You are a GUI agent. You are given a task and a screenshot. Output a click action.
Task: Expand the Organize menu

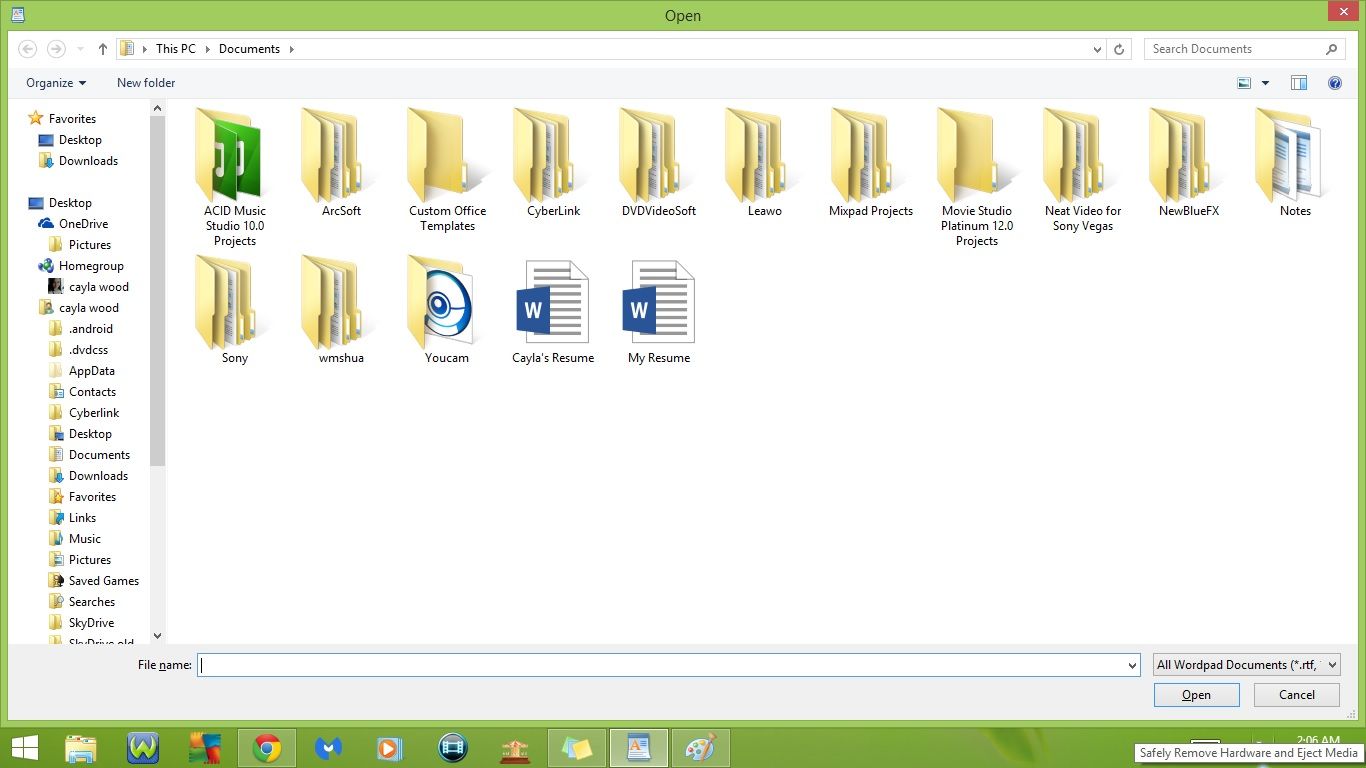[x=55, y=83]
